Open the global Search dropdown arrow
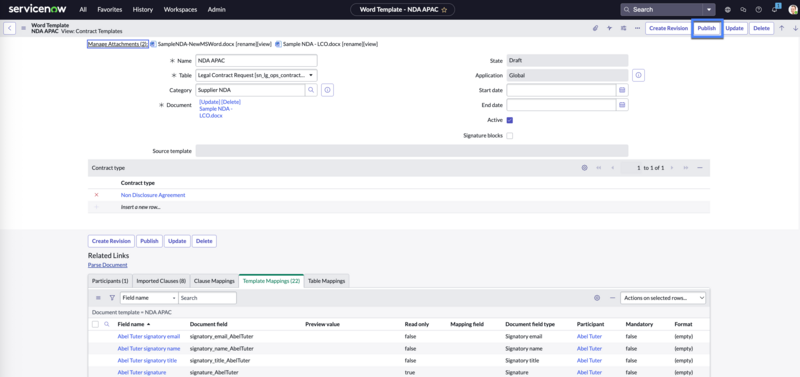This screenshot has height=377, width=800. pos(709,10)
